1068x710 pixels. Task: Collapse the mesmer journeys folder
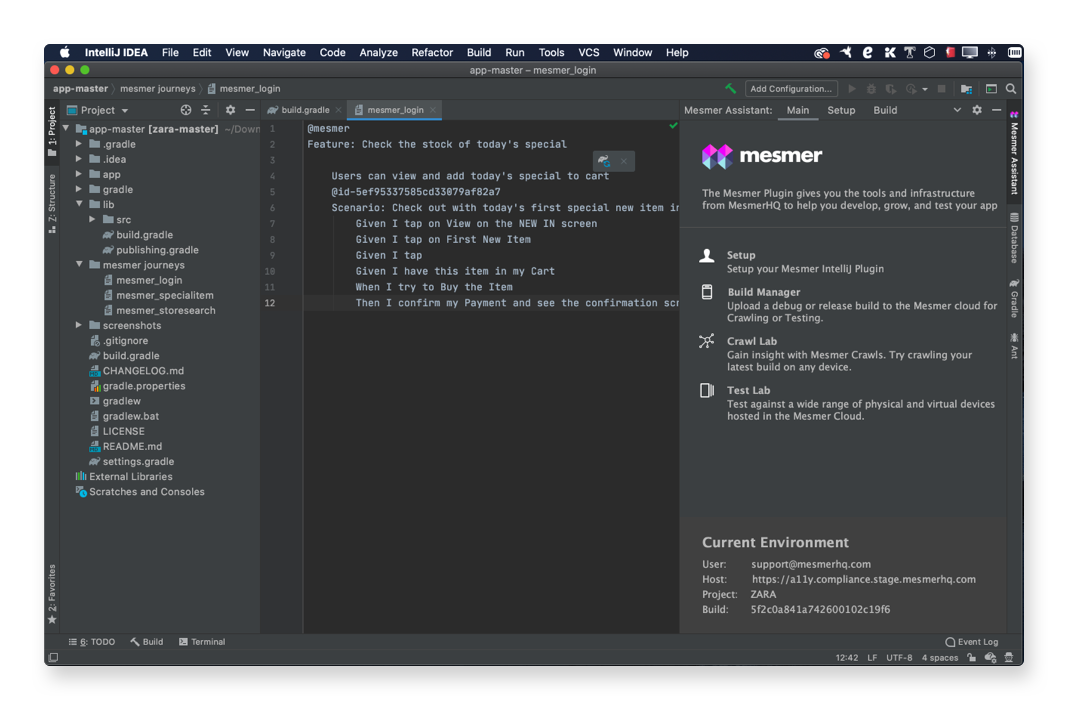coord(79,264)
